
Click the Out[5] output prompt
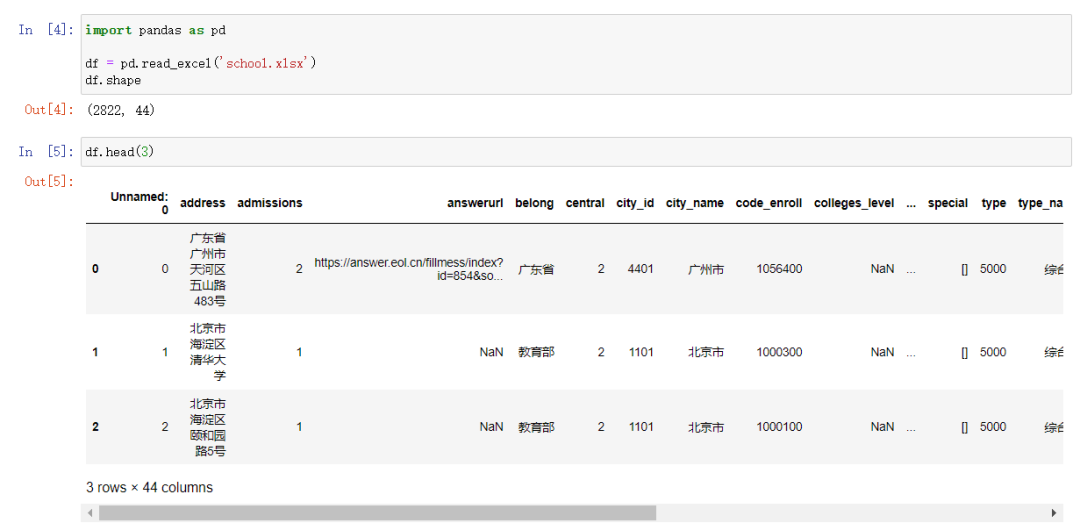(49, 181)
